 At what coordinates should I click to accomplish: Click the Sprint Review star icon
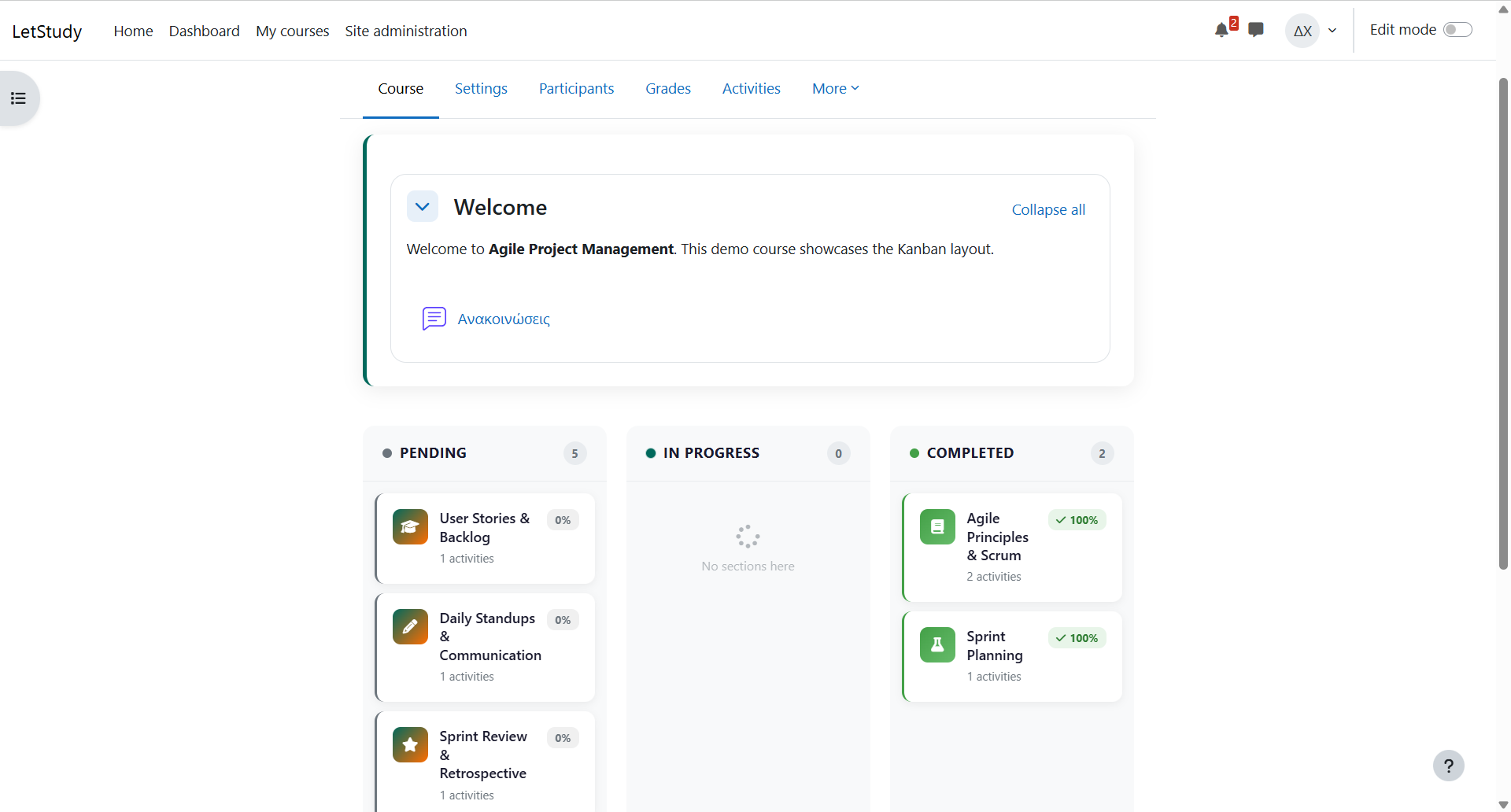click(410, 745)
